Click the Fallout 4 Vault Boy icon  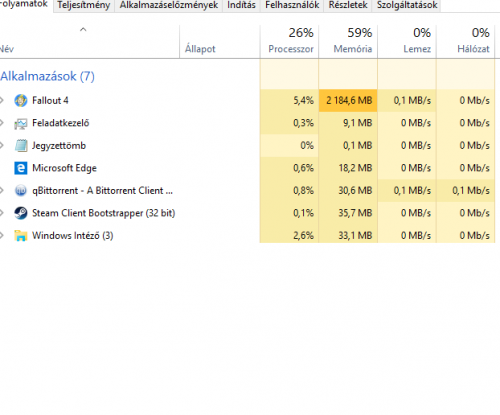tap(21, 100)
